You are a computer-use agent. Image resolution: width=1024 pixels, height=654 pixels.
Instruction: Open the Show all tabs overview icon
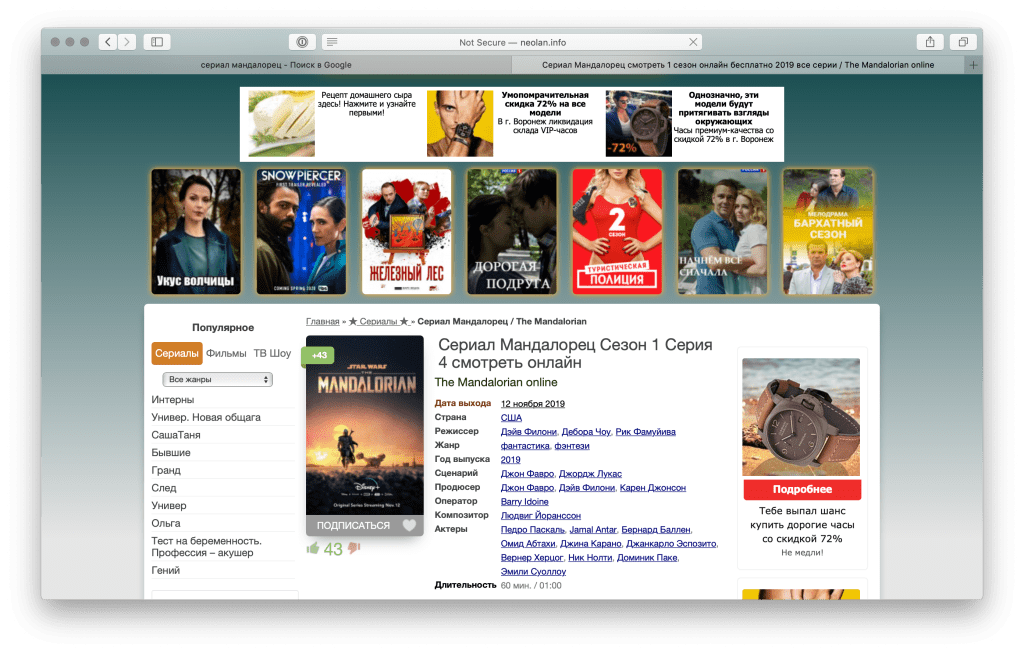(963, 42)
